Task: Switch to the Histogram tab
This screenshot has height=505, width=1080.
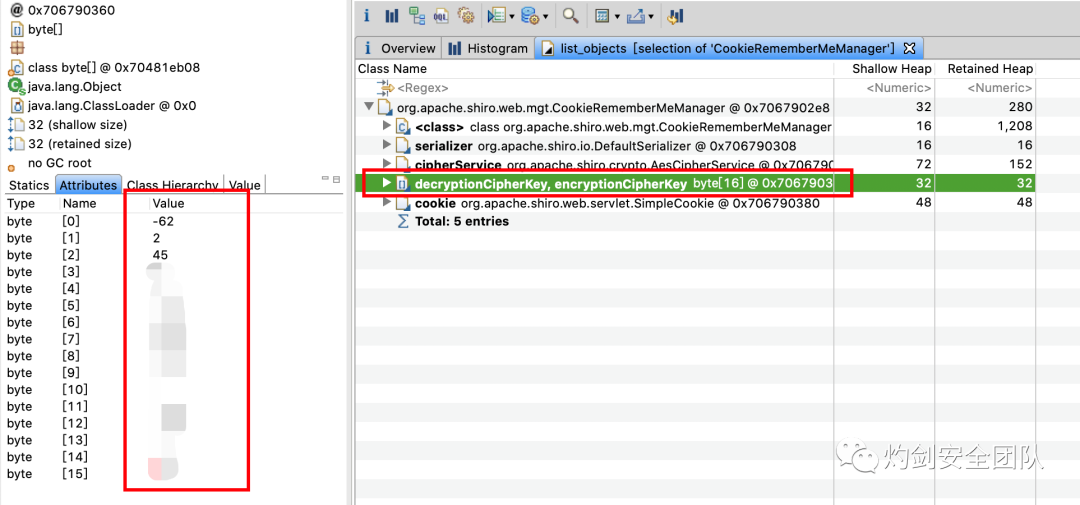Action: coord(489,48)
